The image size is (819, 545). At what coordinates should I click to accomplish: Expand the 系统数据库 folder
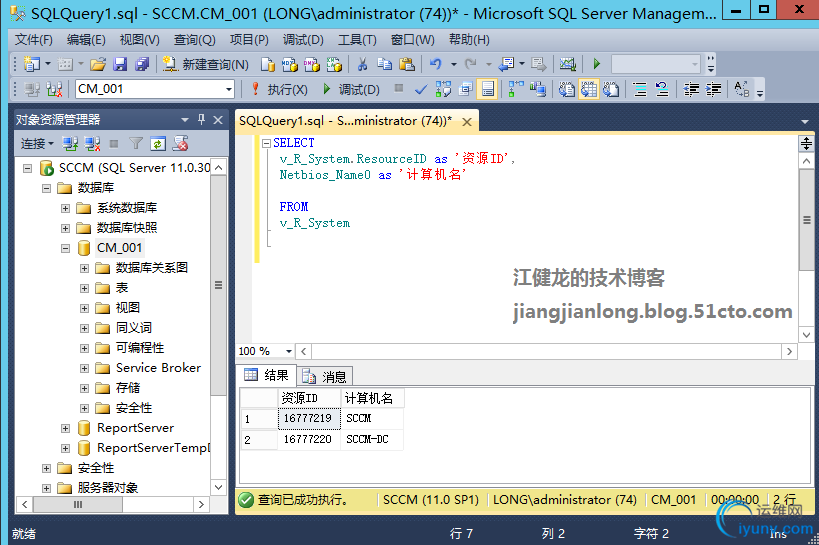coord(65,208)
